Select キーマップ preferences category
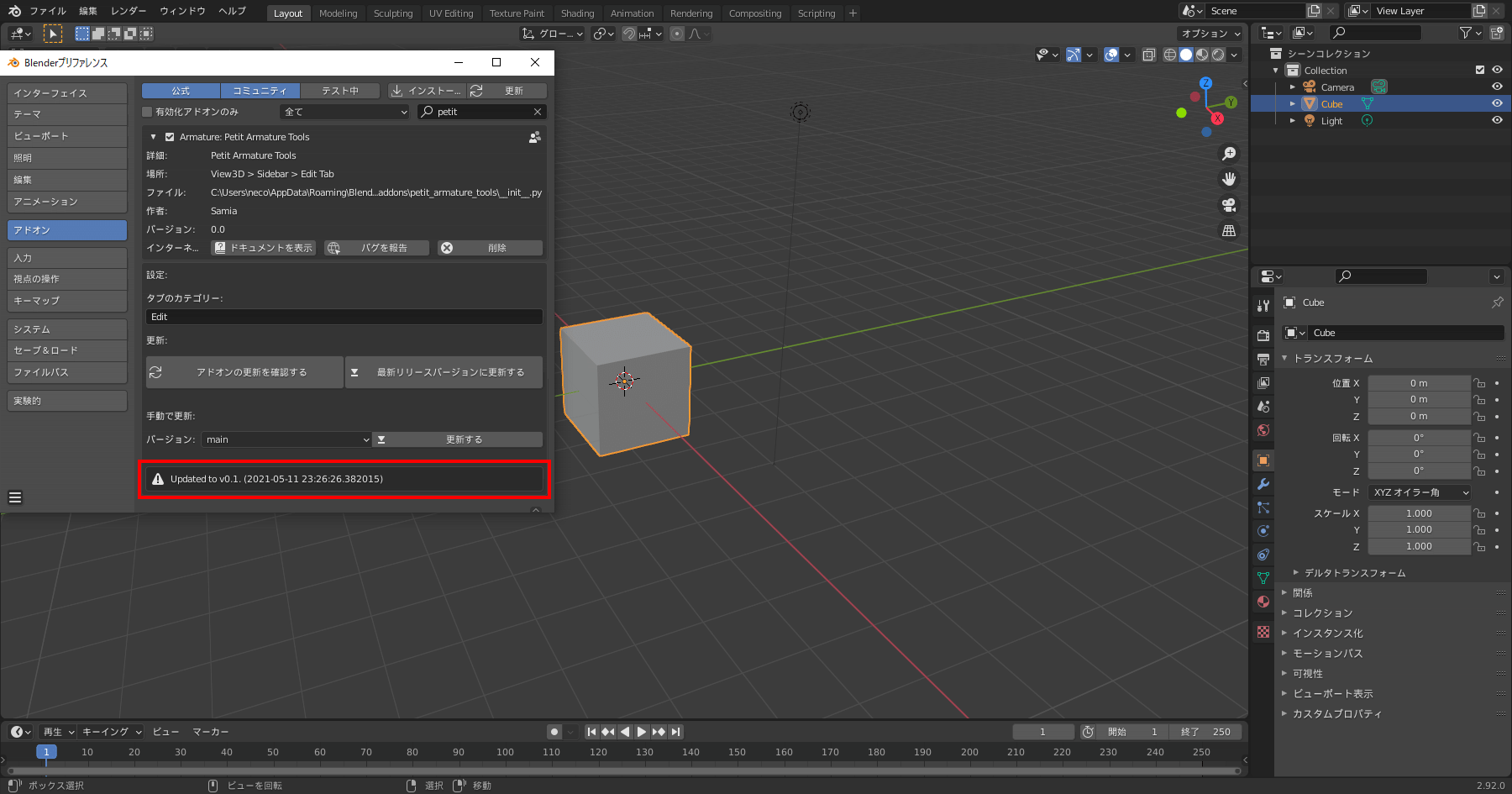The height and width of the screenshot is (794, 1512). click(x=67, y=301)
